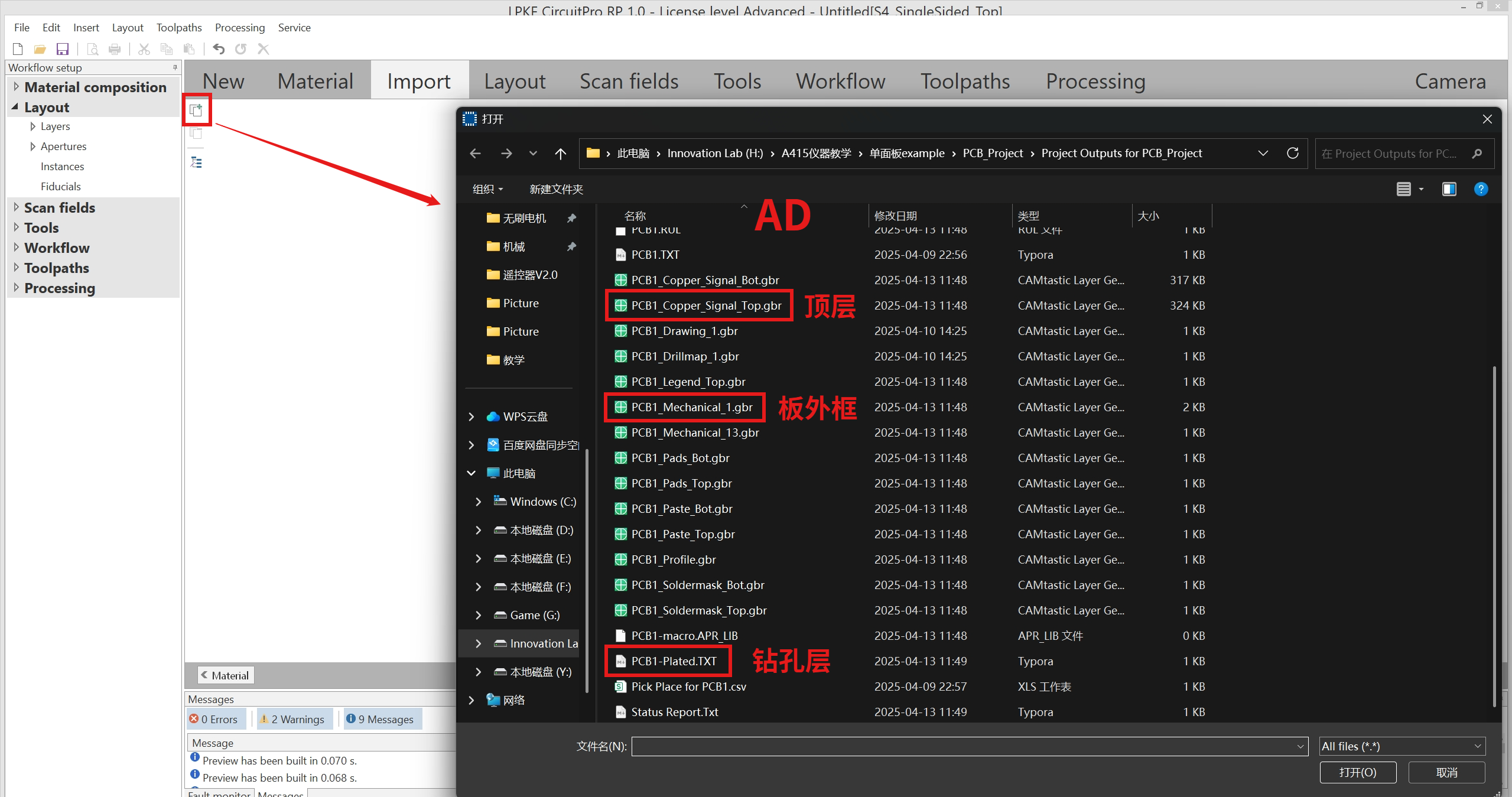Click the import file icon in the Layout panel

coord(196,110)
